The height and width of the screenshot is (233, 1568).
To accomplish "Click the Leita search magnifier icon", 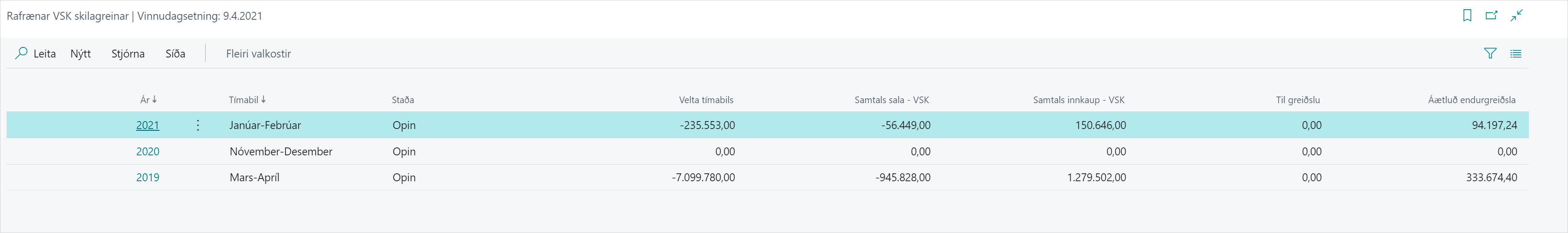I will click(x=21, y=54).
